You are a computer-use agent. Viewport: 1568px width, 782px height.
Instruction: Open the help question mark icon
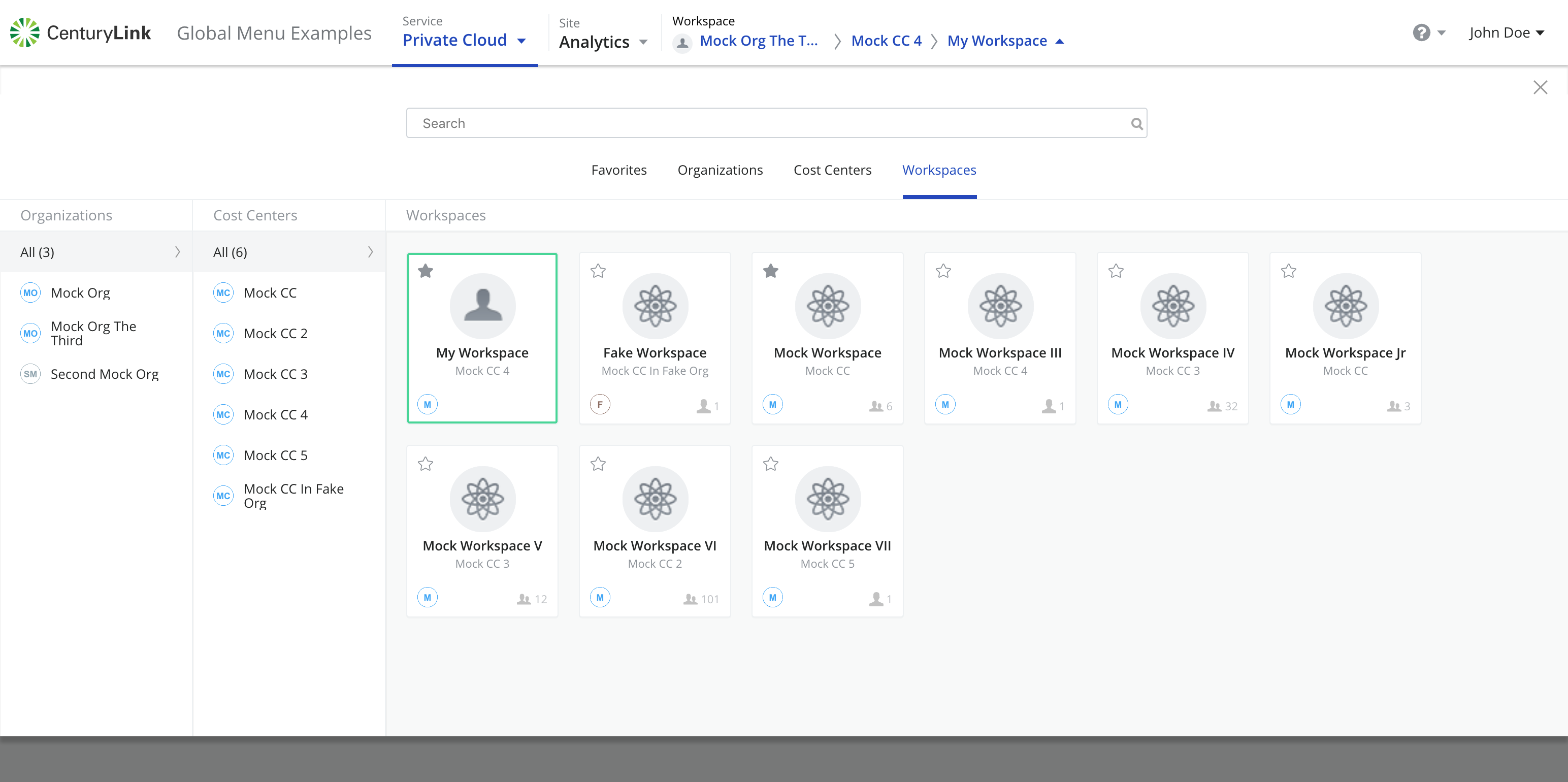pos(1421,33)
